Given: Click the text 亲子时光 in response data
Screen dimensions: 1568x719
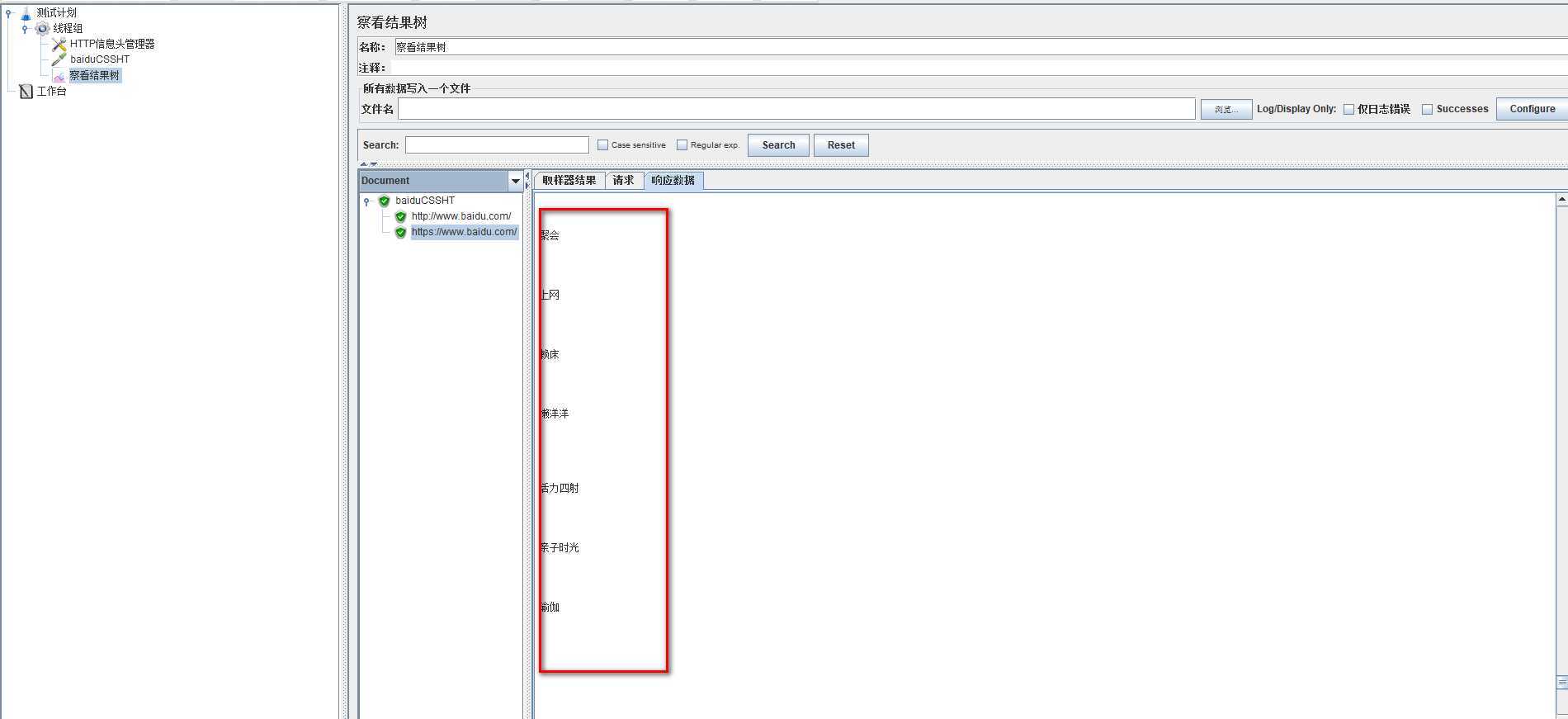Looking at the screenshot, I should [560, 547].
